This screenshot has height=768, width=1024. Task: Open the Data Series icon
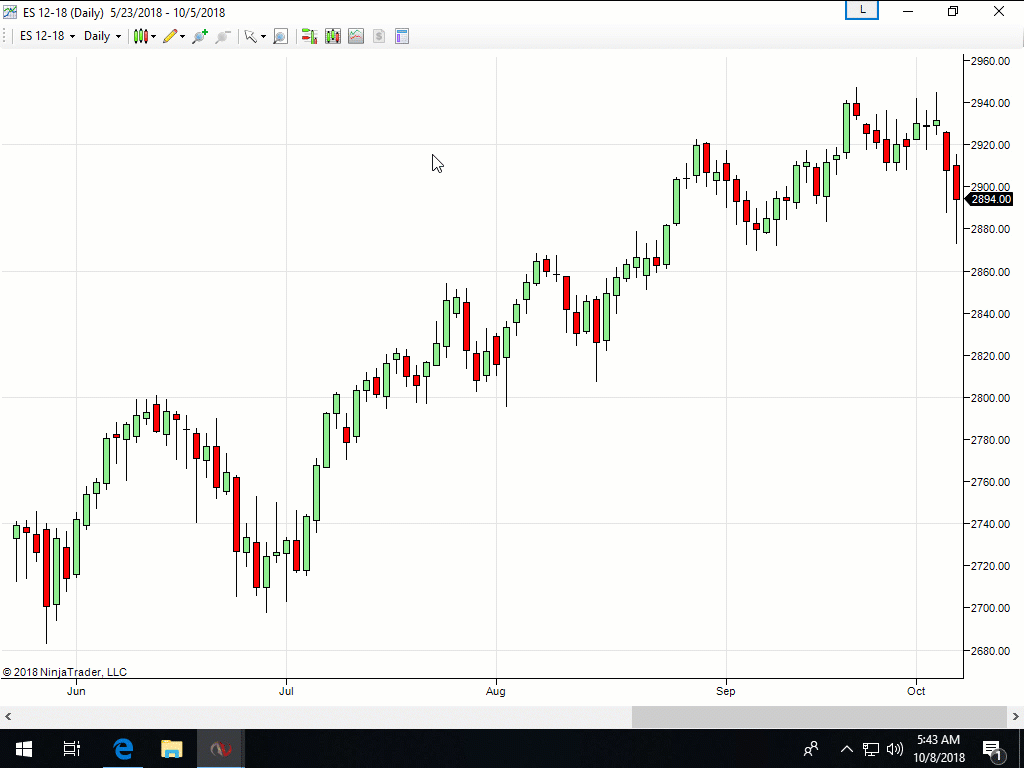pyautogui.click(x=333, y=36)
